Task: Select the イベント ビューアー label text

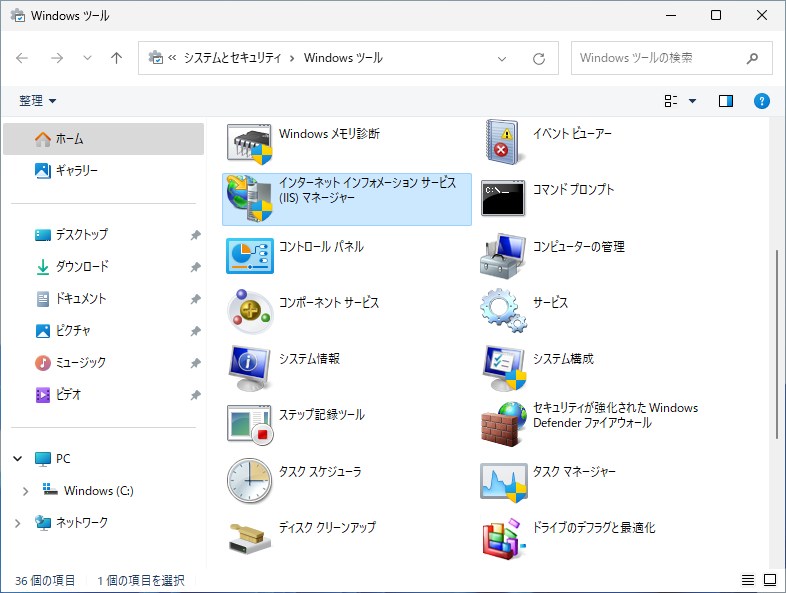Action: (x=572, y=134)
